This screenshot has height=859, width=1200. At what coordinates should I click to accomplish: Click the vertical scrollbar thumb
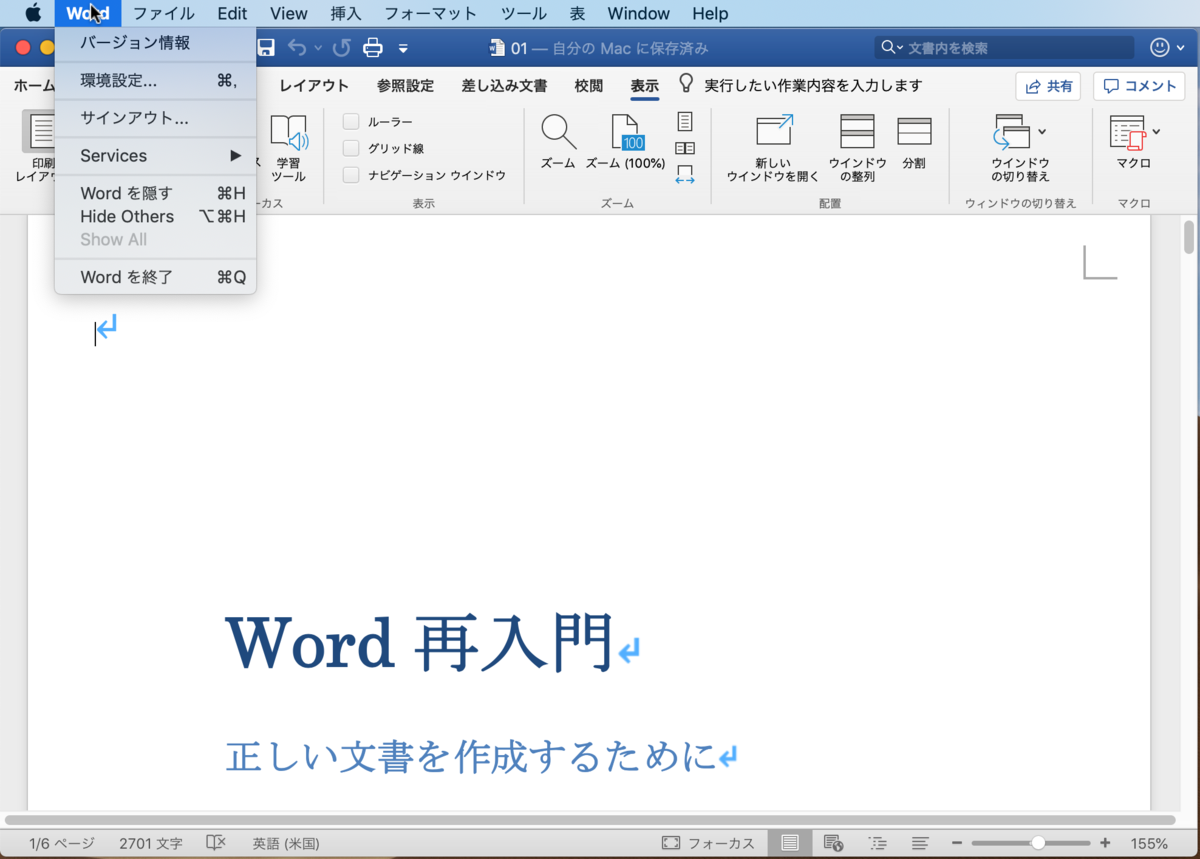[1189, 238]
